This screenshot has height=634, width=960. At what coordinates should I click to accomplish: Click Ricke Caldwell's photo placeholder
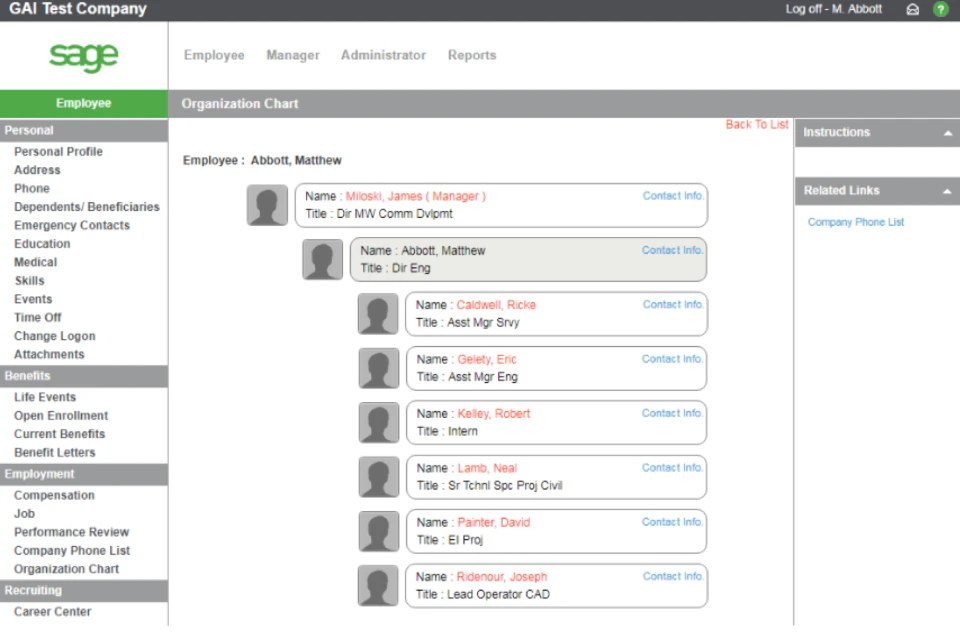(x=377, y=313)
